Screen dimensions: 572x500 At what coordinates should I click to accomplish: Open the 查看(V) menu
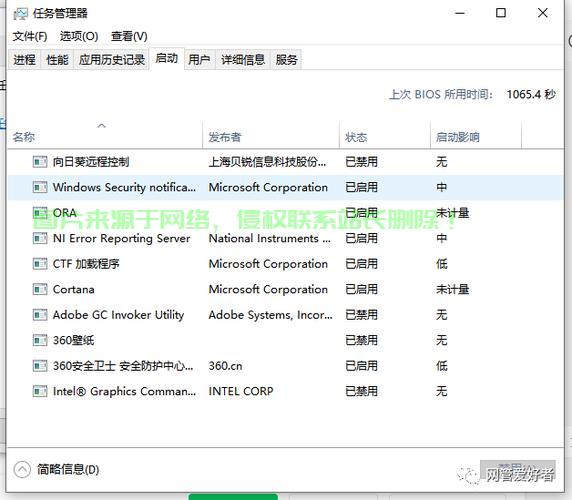click(x=129, y=36)
